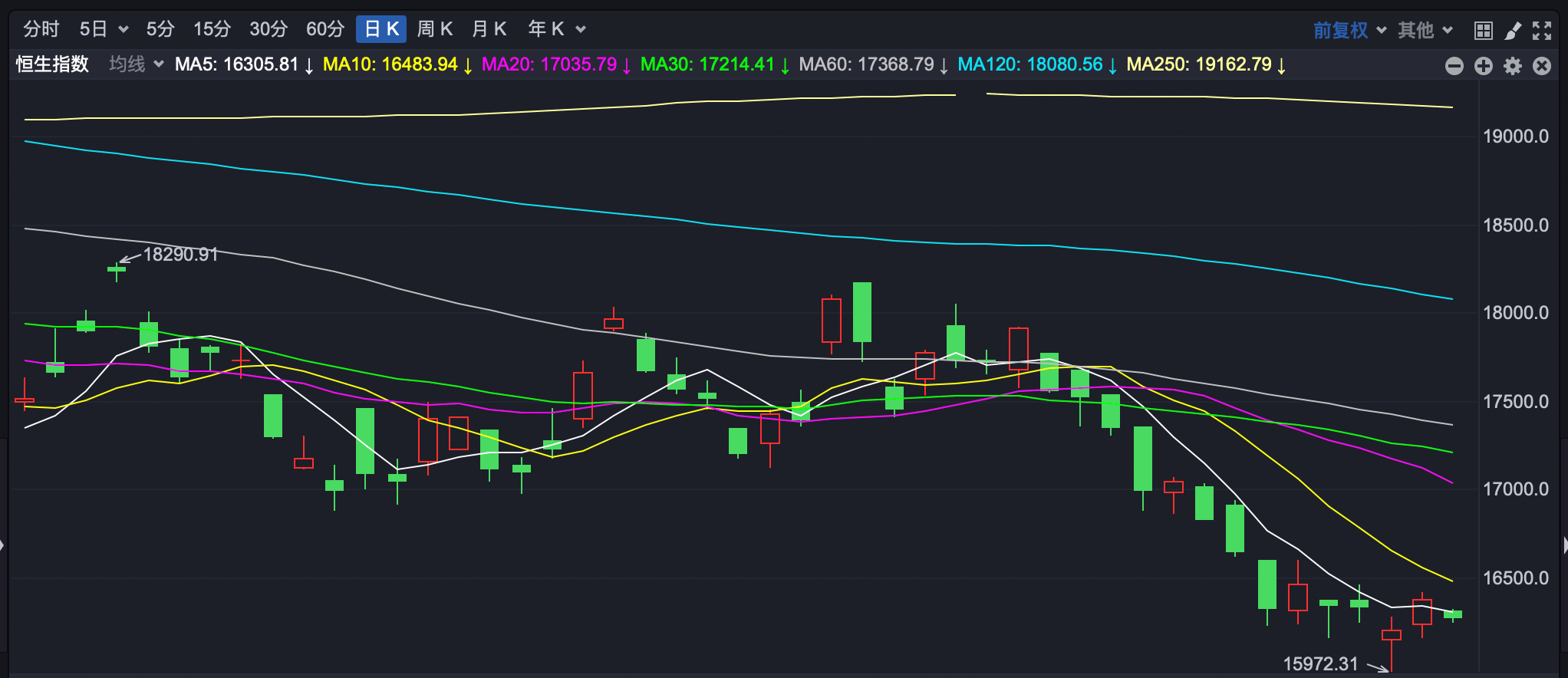Expand the 5日 dropdown arrow
The image size is (1568, 678).
tap(124, 30)
